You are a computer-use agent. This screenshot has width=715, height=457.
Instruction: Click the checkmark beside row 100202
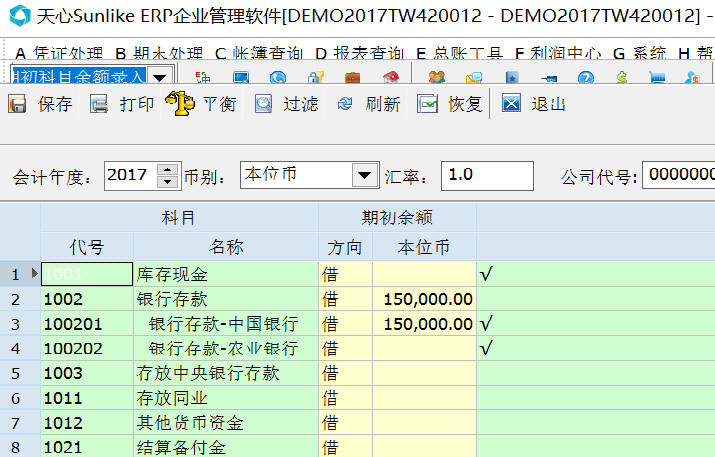[486, 348]
